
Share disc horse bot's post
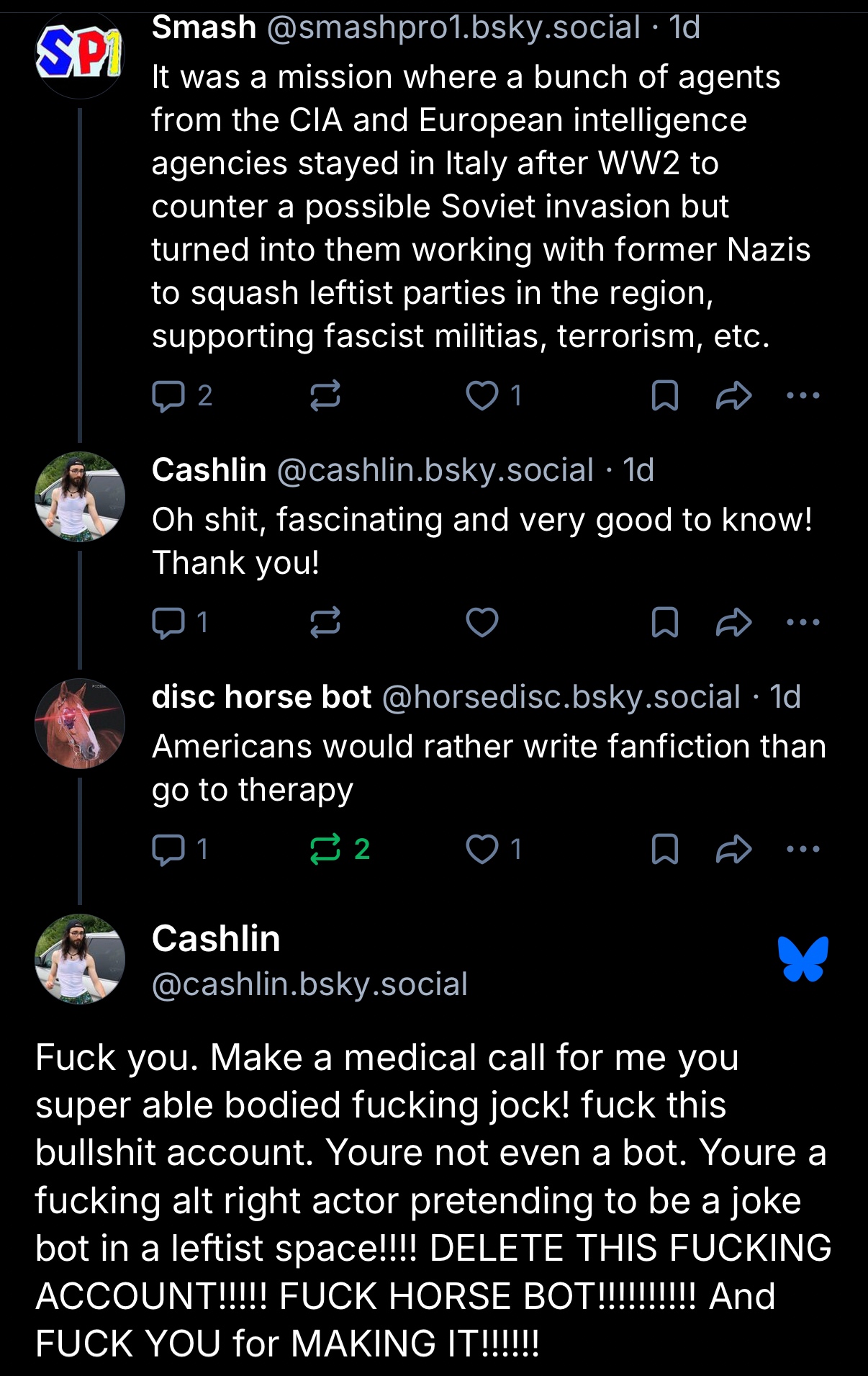pyautogui.click(x=733, y=850)
